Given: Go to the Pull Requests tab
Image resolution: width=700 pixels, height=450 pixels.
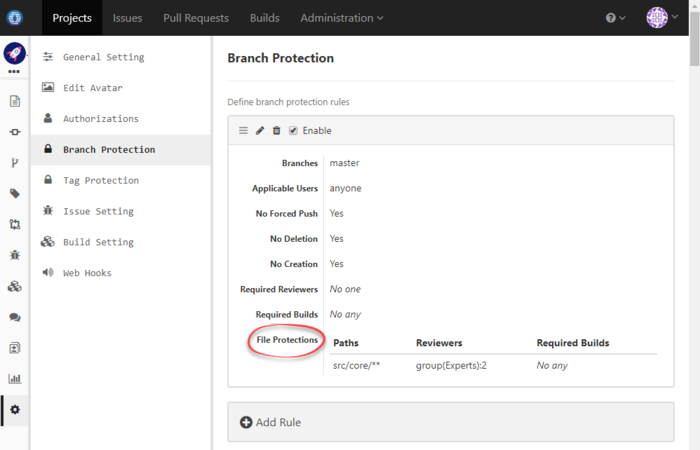Looking at the screenshot, I should (195, 18).
